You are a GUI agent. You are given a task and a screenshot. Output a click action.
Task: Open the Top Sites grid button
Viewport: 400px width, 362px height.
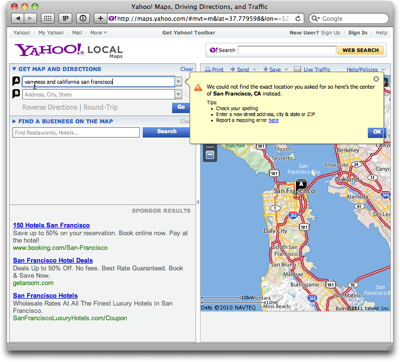pos(48,19)
